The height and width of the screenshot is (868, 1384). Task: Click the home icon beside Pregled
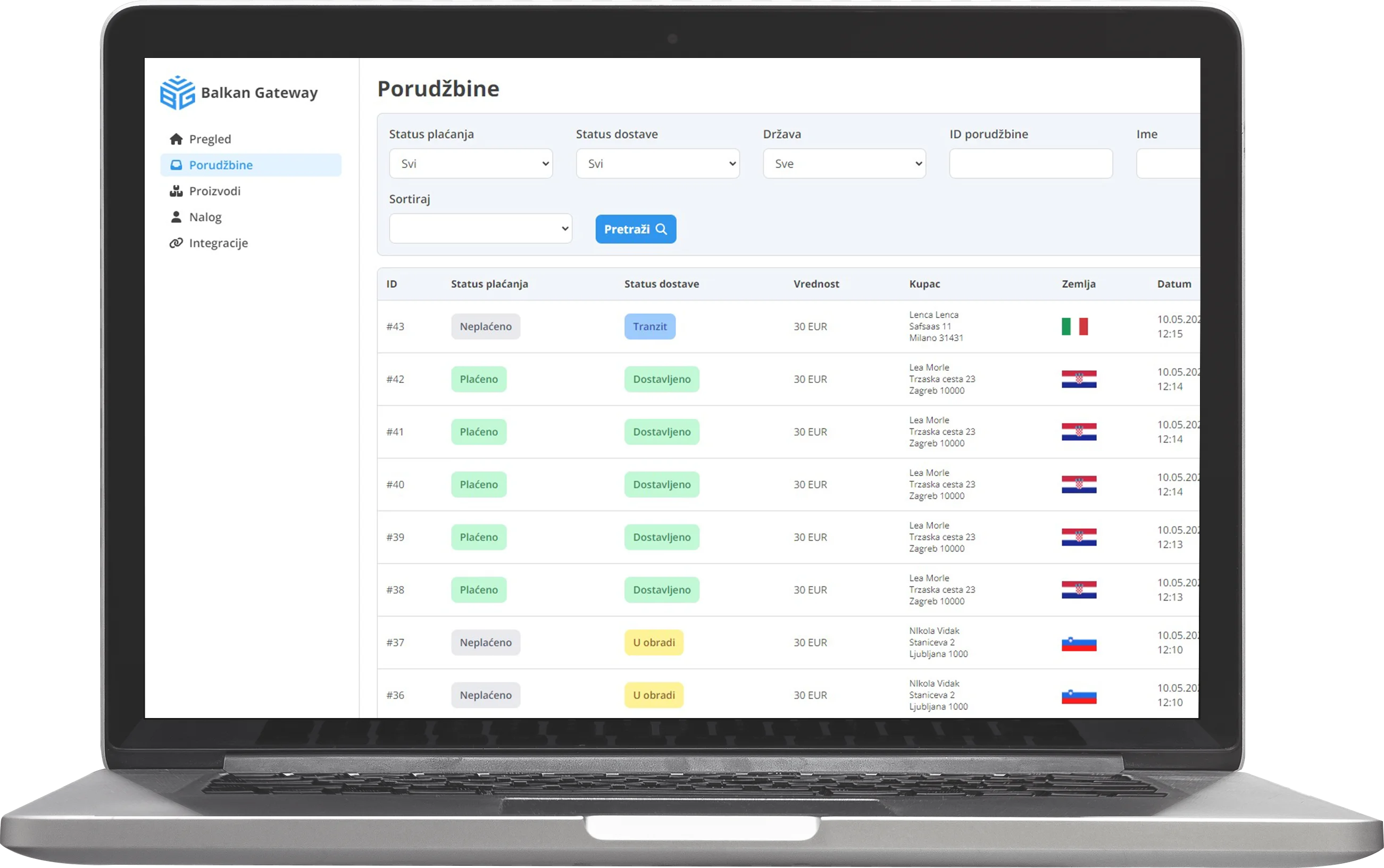click(x=176, y=139)
